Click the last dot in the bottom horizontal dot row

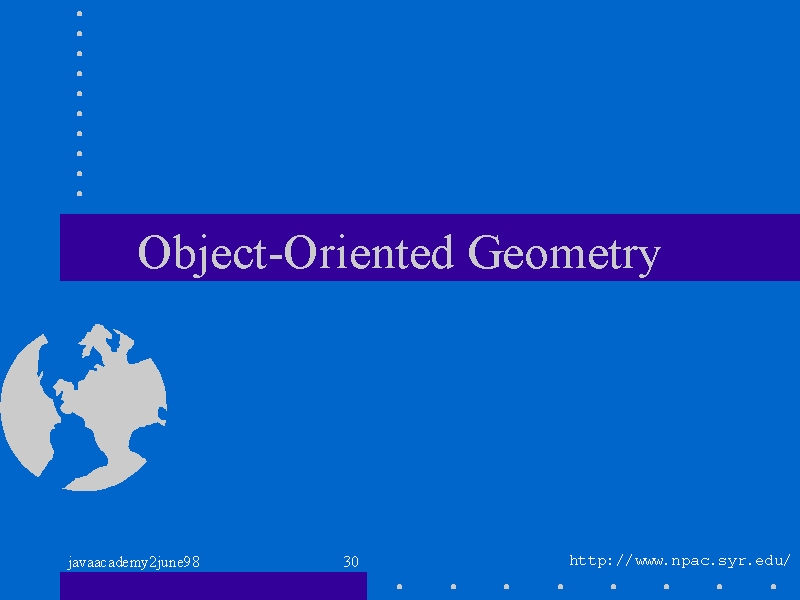773,587
